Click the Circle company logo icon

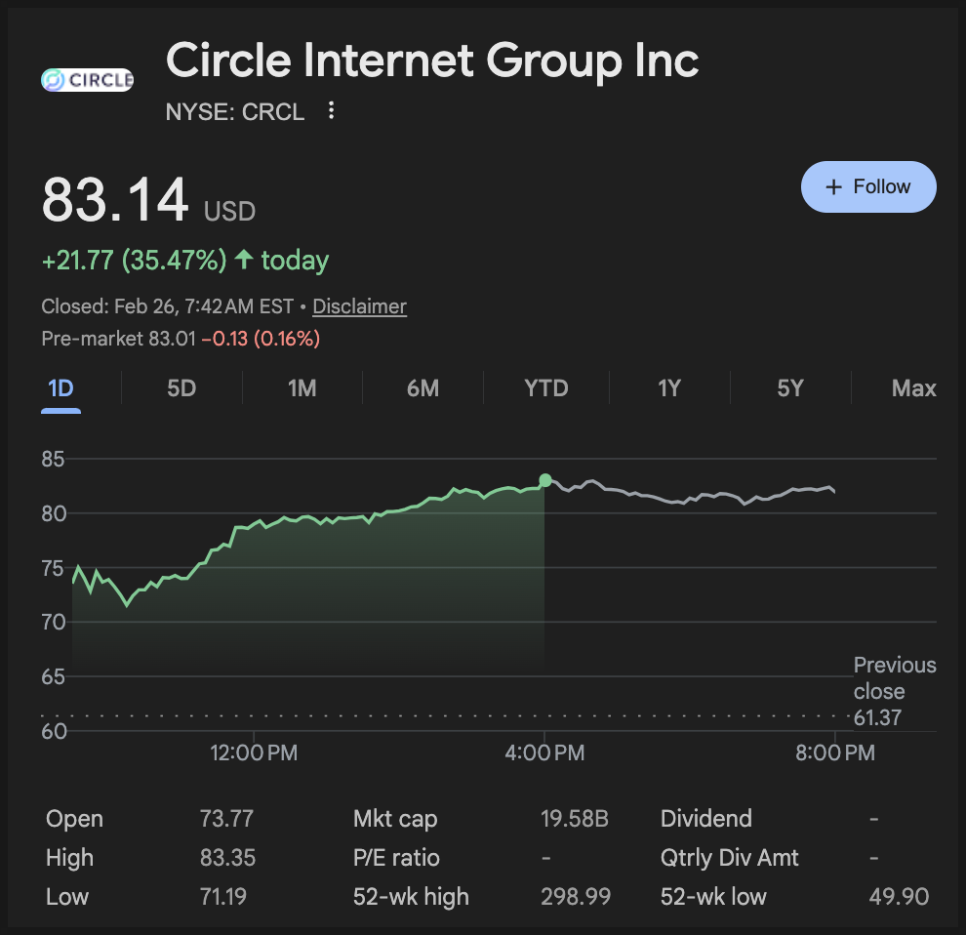(x=87, y=80)
